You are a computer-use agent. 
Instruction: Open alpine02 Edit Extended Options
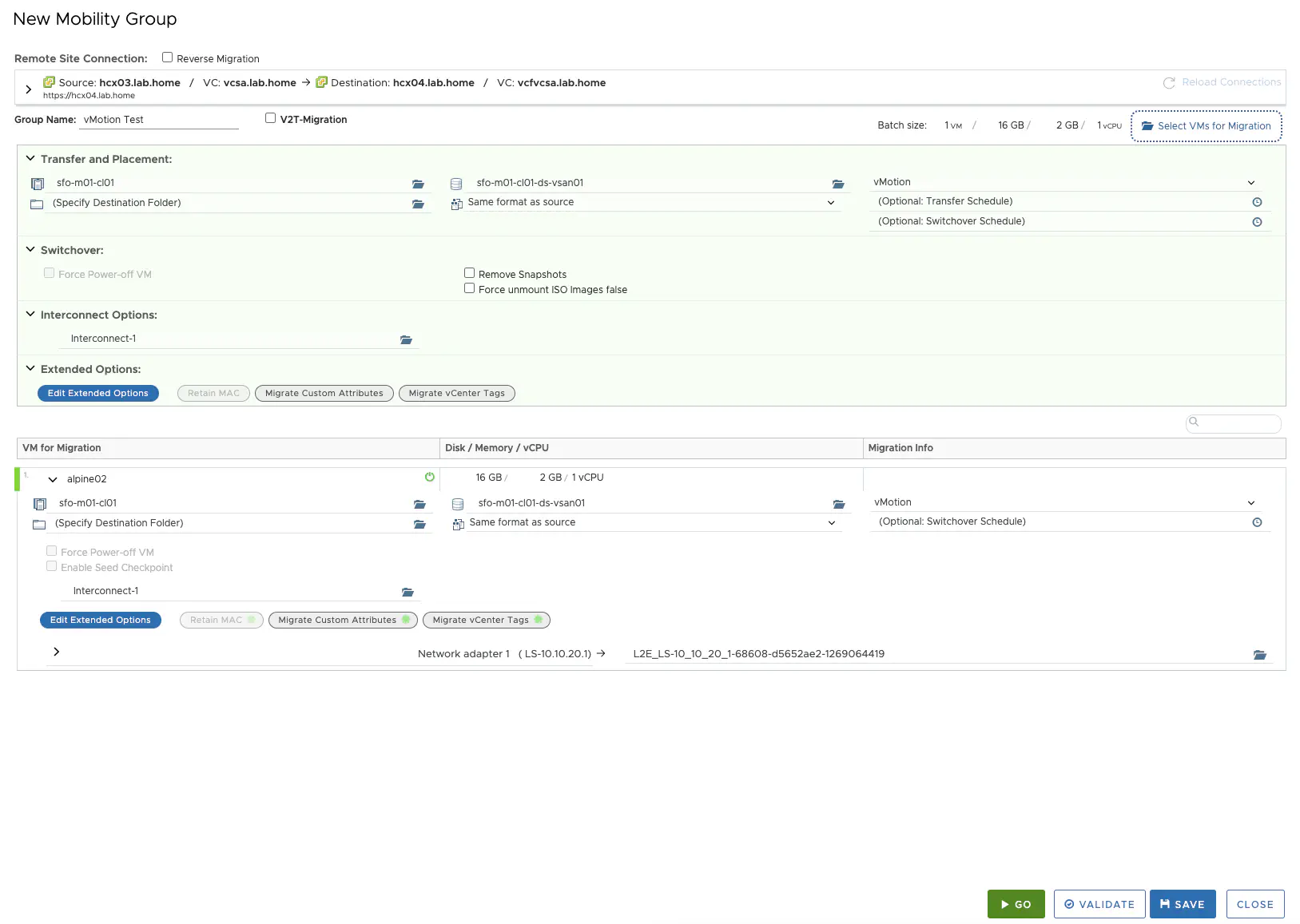pyautogui.click(x=101, y=621)
